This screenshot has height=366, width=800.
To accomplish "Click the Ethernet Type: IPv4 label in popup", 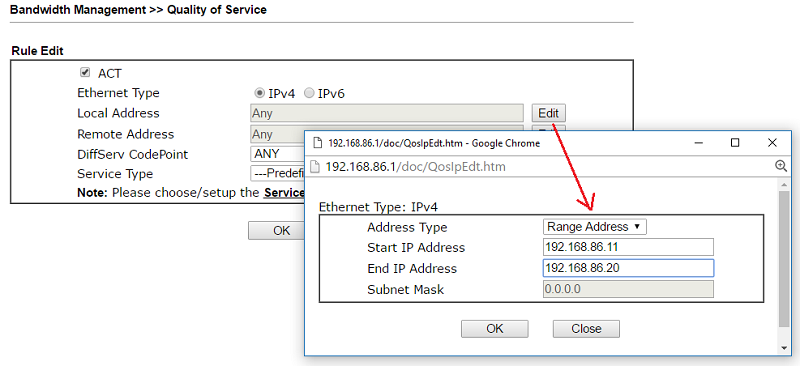I will coord(378,207).
